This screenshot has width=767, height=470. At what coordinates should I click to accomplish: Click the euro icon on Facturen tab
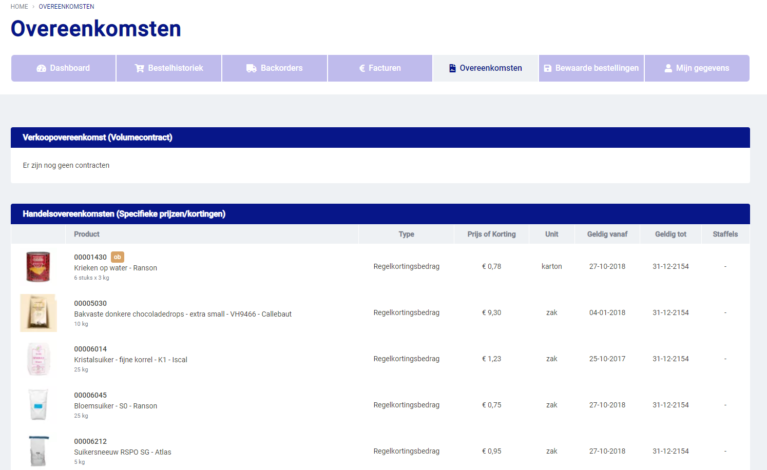pos(362,68)
